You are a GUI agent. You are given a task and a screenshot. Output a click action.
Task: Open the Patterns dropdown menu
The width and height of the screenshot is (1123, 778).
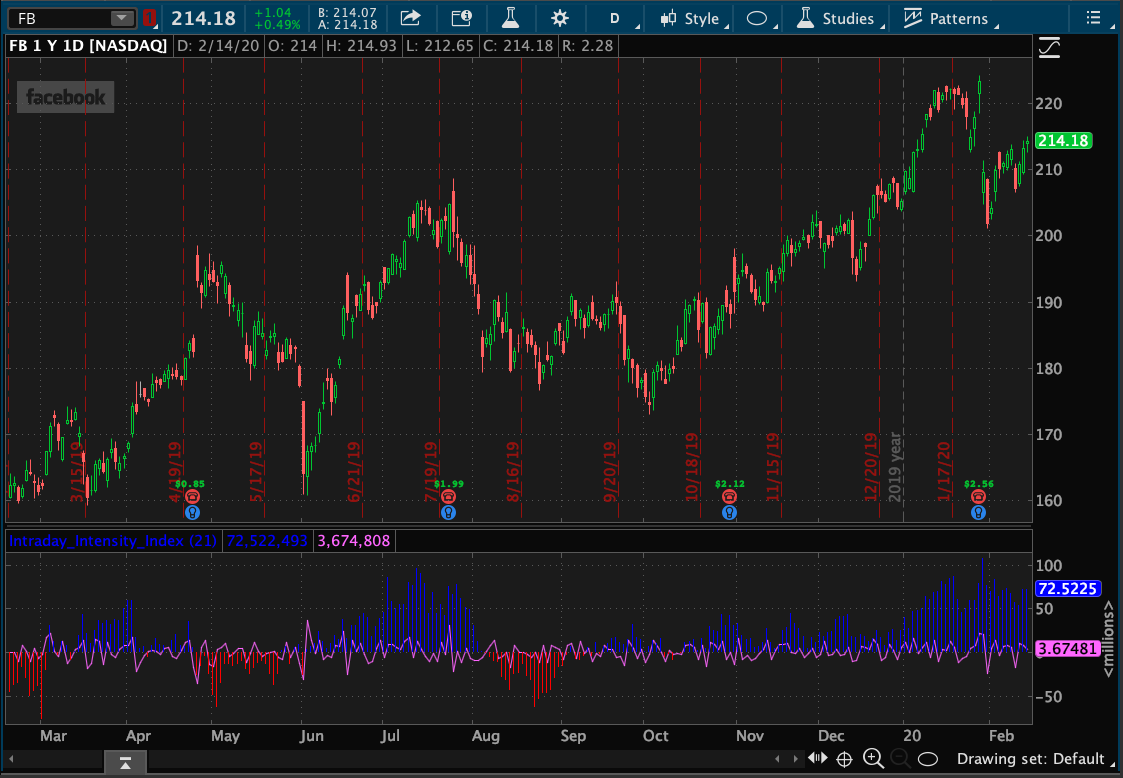pyautogui.click(x=950, y=19)
